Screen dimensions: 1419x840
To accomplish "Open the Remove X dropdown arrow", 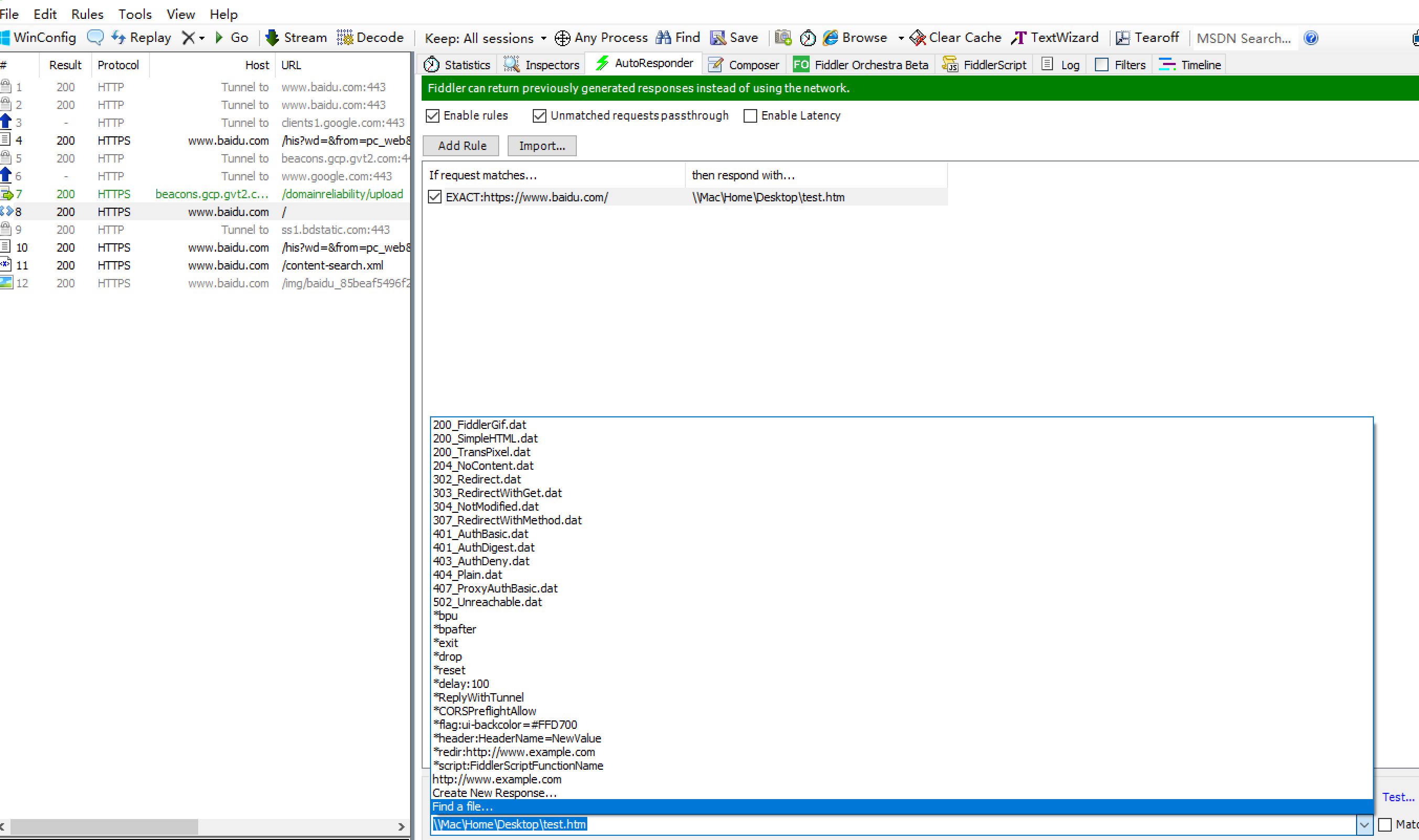I will pyautogui.click(x=201, y=38).
